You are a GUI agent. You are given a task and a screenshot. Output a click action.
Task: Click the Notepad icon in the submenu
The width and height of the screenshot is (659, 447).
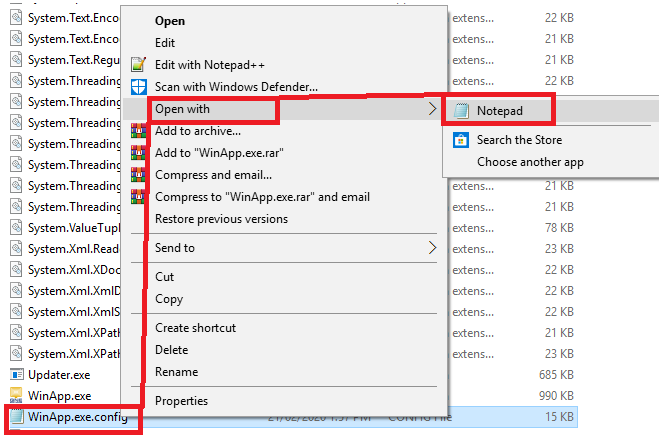point(461,110)
